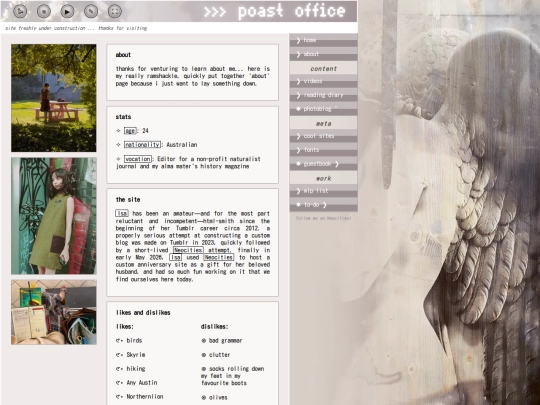Click the 'meta' section header in sidebar
The image size is (540, 405).
click(x=323, y=123)
